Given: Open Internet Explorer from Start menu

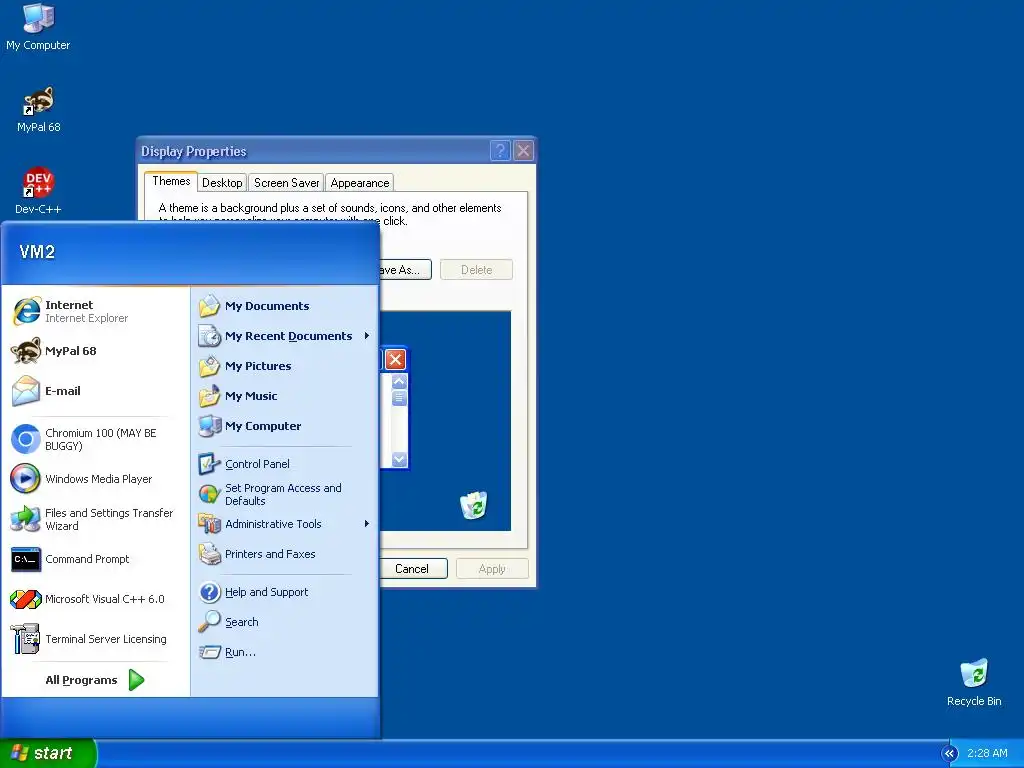Looking at the screenshot, I should pos(95,311).
